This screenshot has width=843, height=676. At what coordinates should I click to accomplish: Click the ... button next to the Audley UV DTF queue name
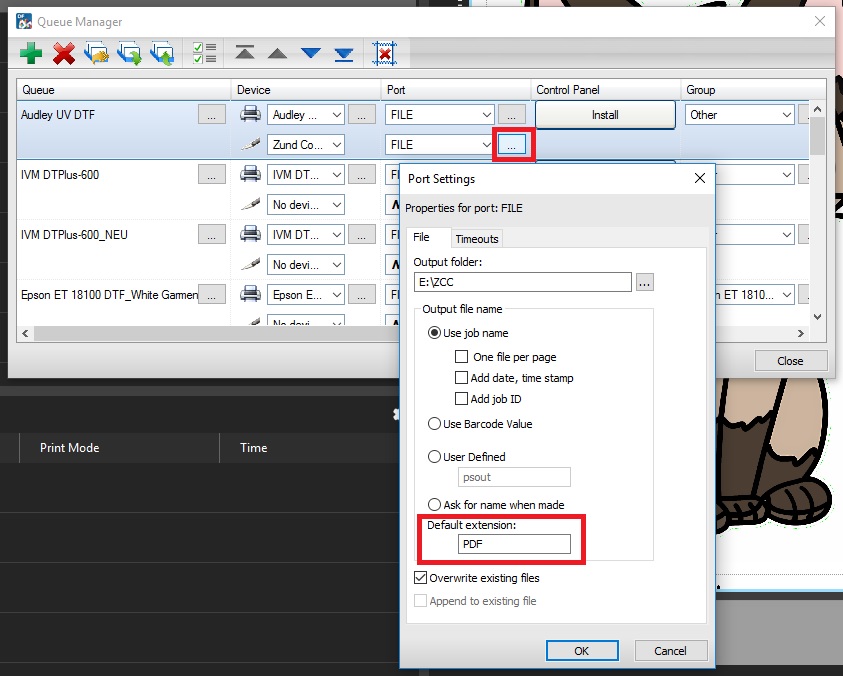click(x=212, y=115)
